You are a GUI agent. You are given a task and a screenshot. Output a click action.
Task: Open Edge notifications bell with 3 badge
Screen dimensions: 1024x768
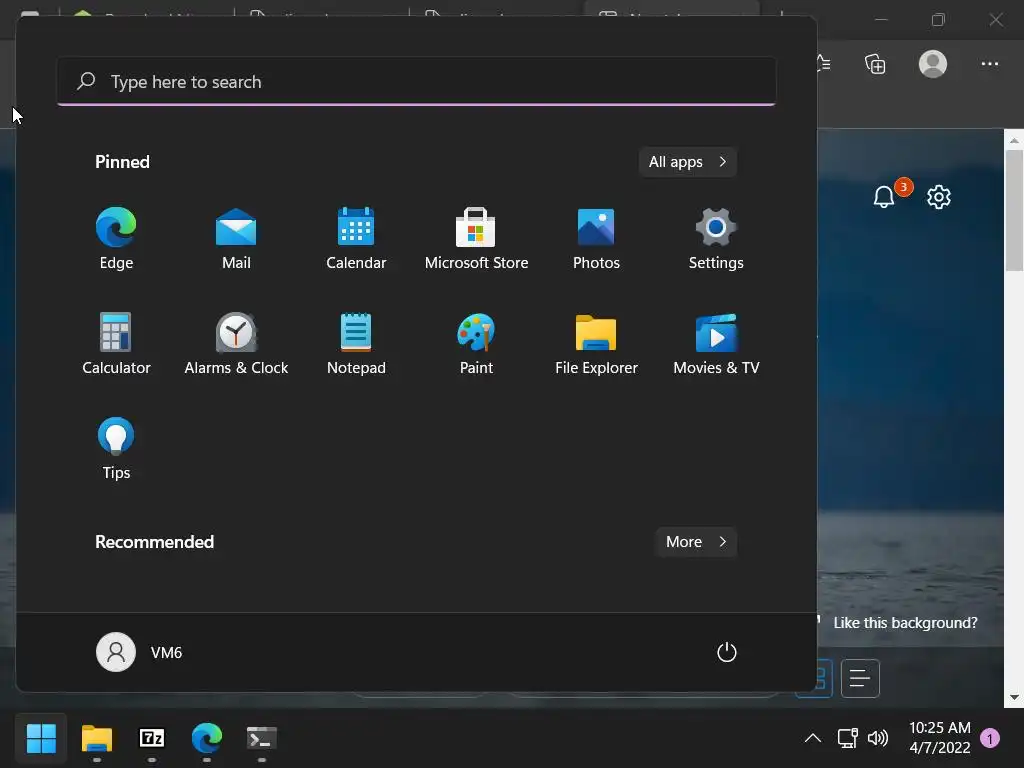click(x=884, y=196)
